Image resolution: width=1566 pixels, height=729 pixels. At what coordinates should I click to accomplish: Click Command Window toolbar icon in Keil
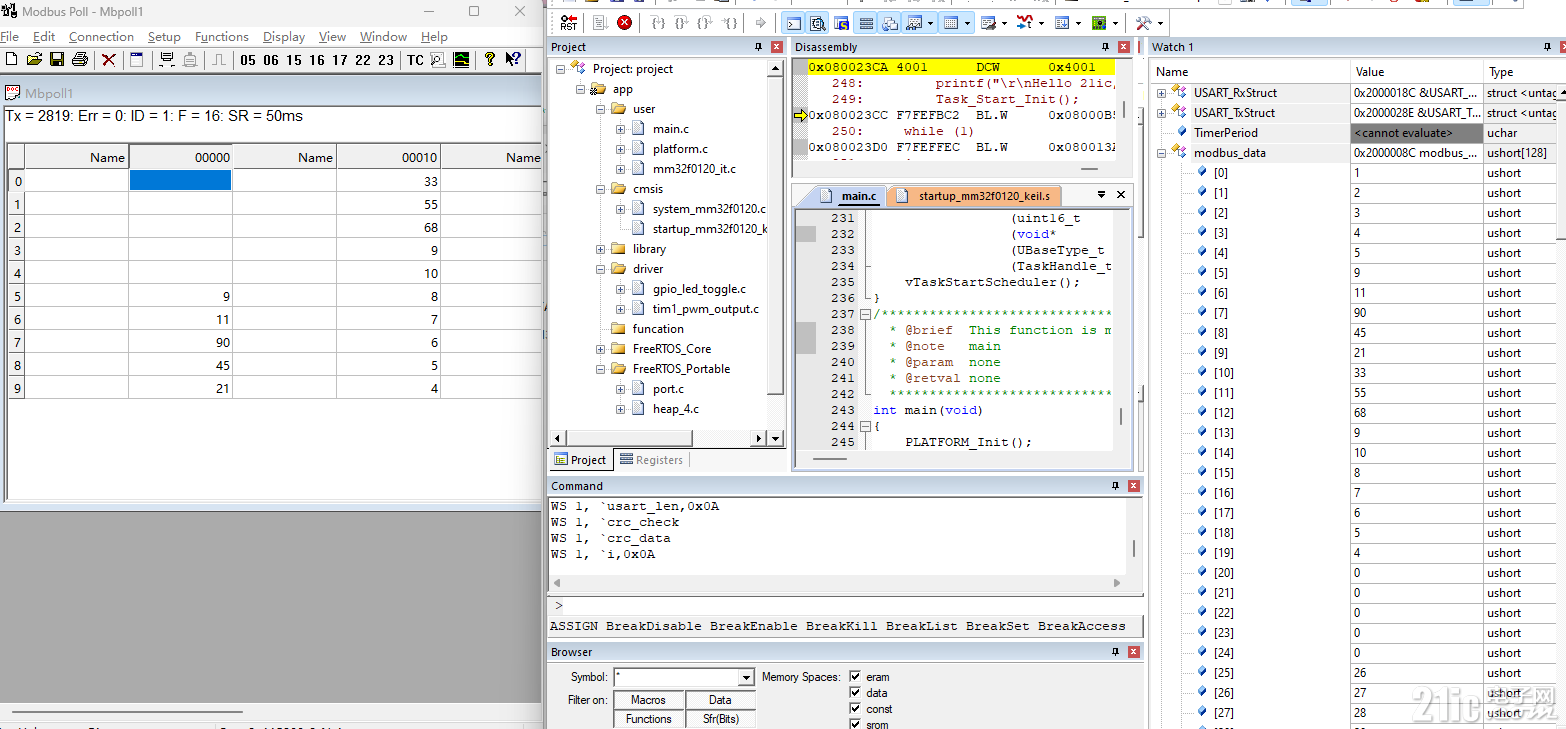pyautogui.click(x=793, y=23)
